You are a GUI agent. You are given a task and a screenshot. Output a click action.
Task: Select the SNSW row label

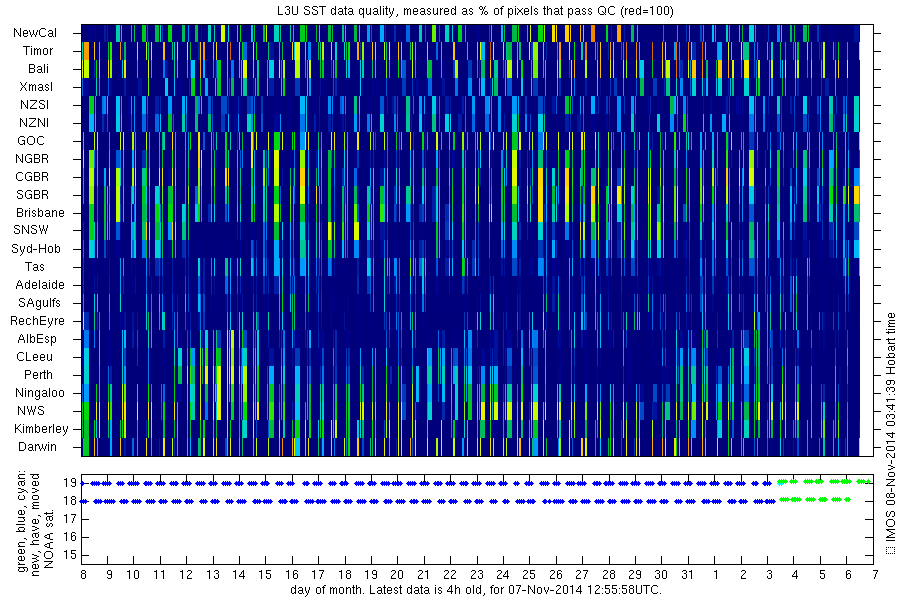[x=31, y=230]
